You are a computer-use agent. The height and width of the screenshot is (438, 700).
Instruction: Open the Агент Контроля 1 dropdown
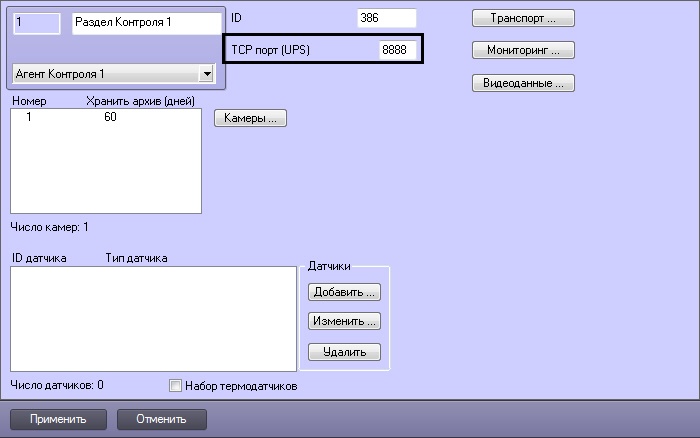tap(207, 73)
